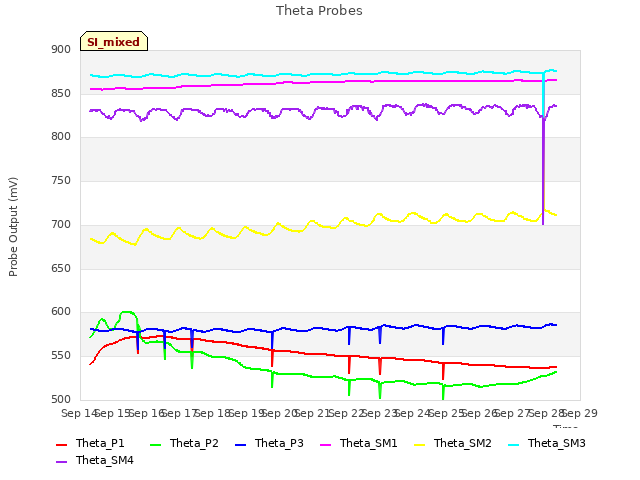The width and height of the screenshot is (640, 480).
Task: Click the 900 y-axis tick label
Action: pyautogui.click(x=61, y=50)
